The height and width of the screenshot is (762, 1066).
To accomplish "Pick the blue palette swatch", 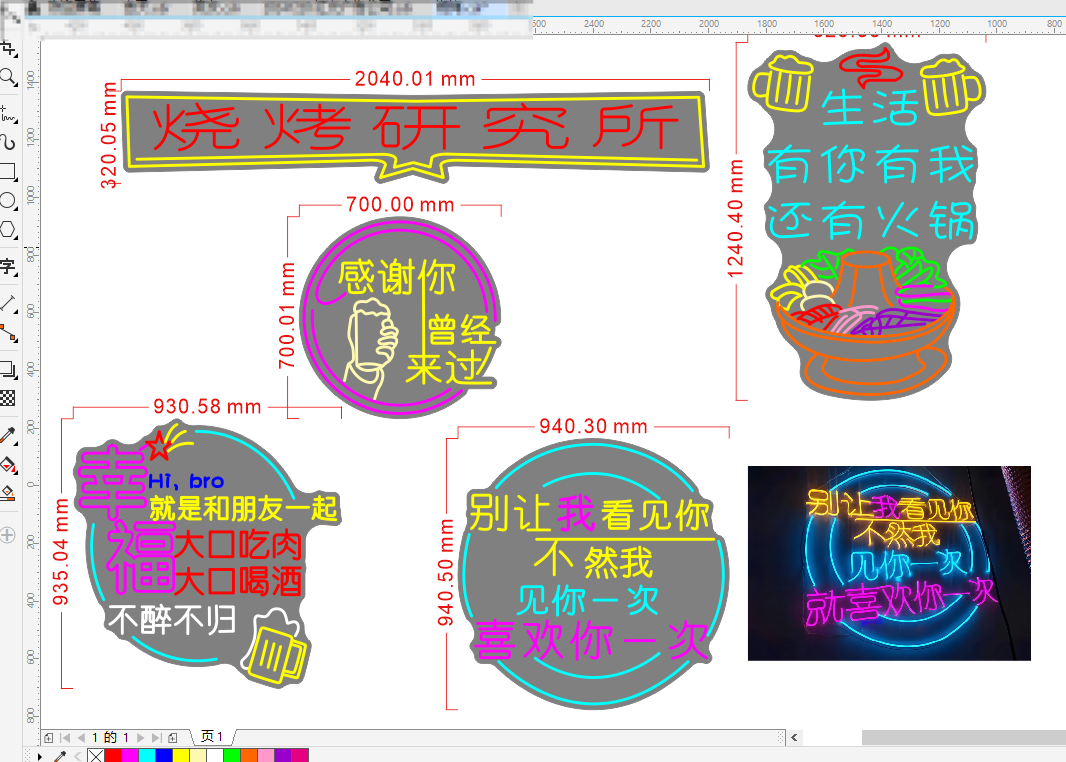I will point(164,756).
